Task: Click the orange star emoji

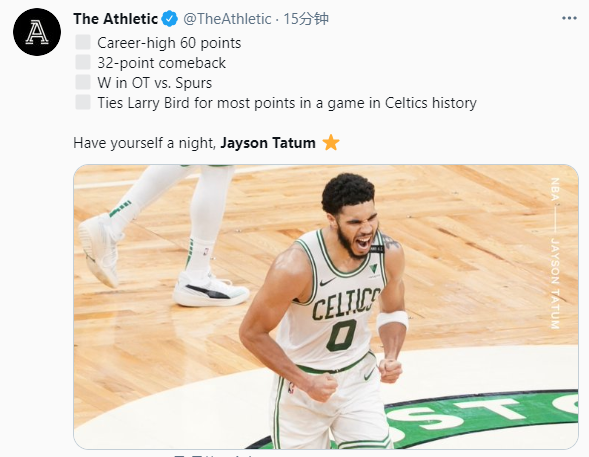Action: point(331,143)
